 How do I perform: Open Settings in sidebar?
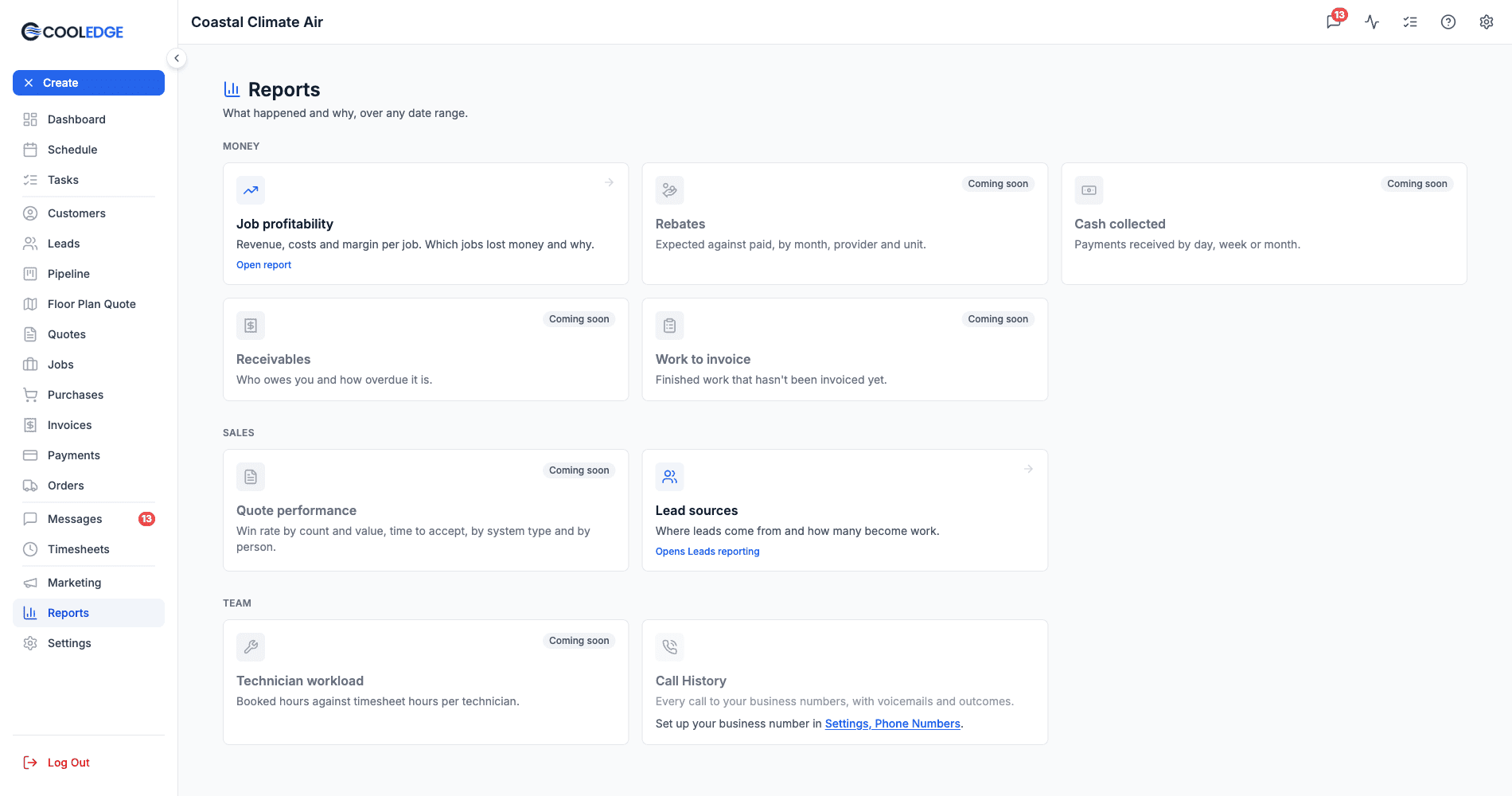[x=88, y=643]
